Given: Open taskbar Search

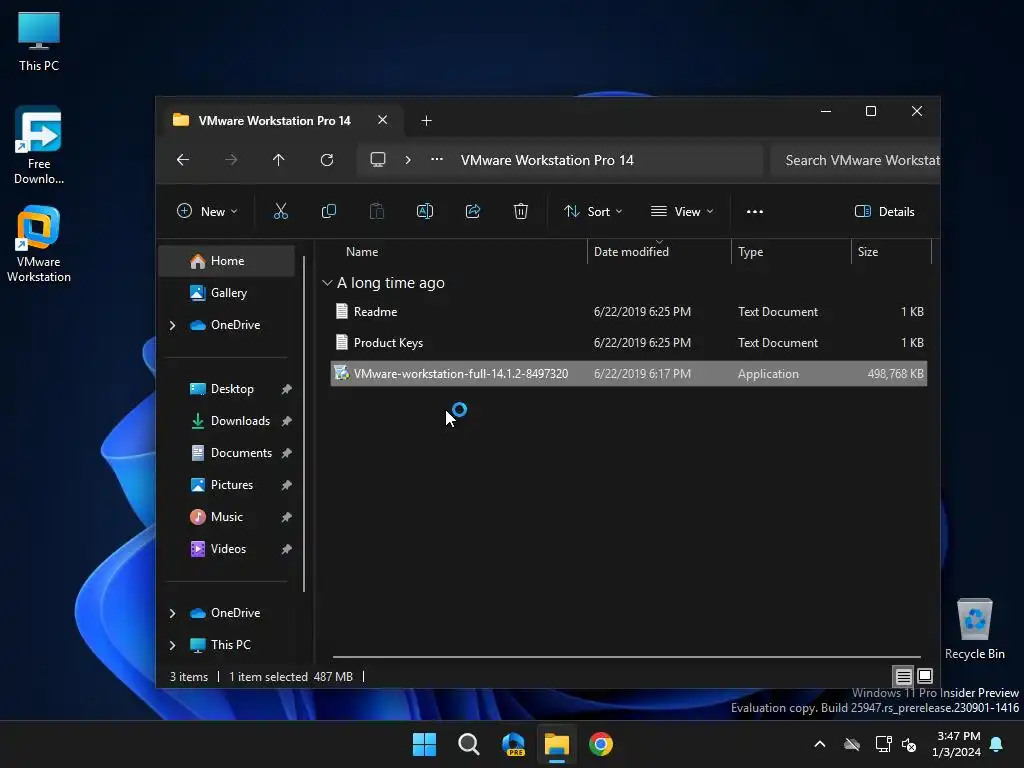Looking at the screenshot, I should click(x=469, y=744).
